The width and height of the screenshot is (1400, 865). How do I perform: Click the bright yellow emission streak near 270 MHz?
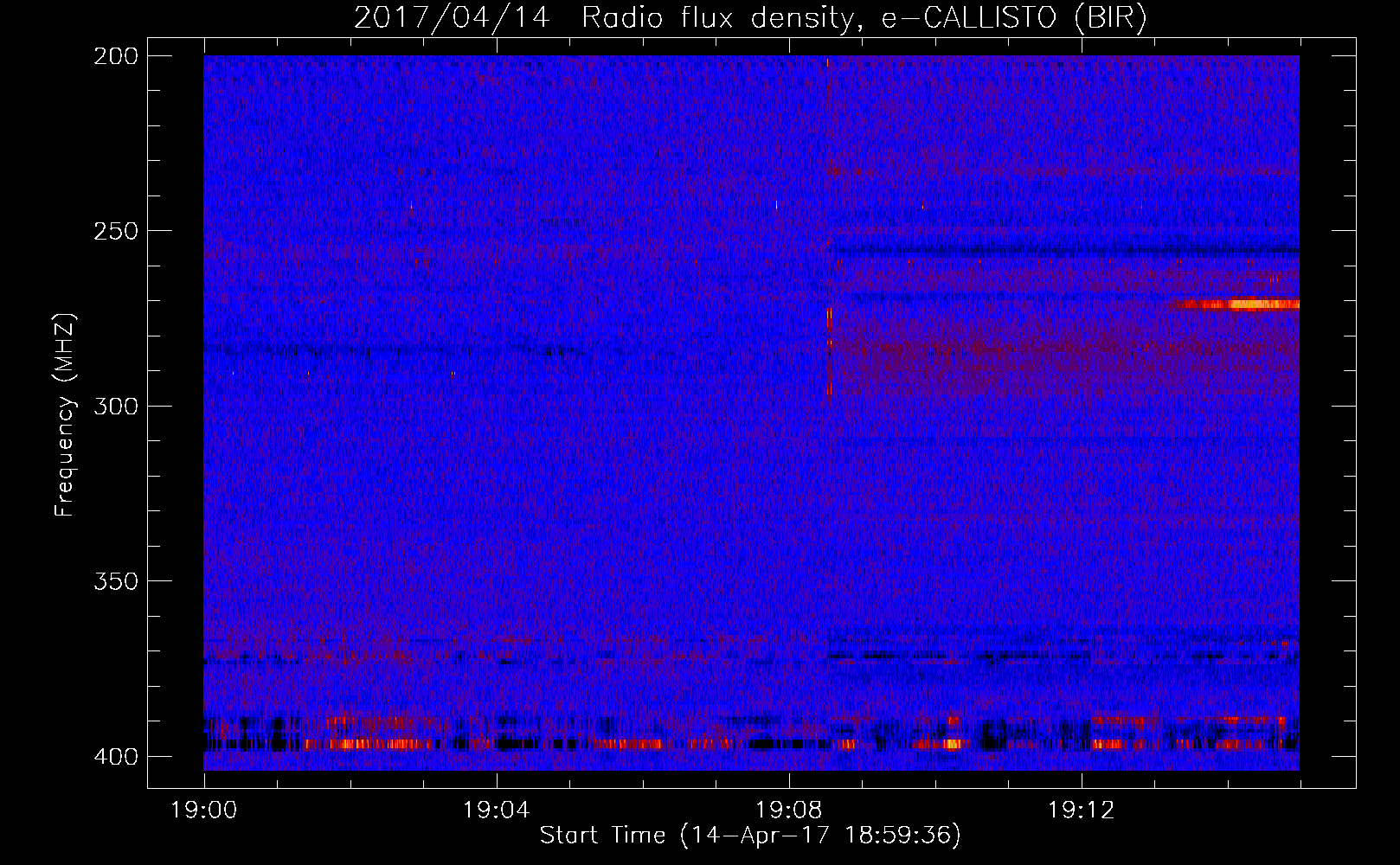1237,304
